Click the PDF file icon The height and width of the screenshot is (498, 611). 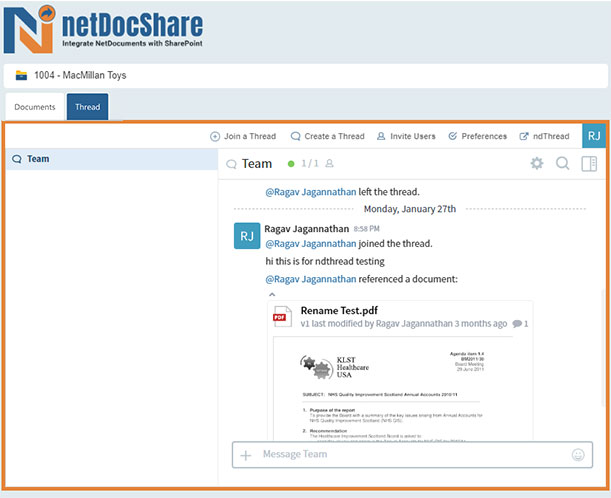(283, 316)
